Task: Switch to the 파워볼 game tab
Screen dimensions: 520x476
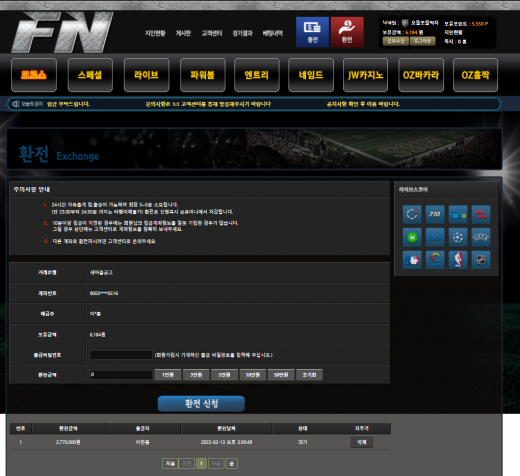Action: [203, 75]
